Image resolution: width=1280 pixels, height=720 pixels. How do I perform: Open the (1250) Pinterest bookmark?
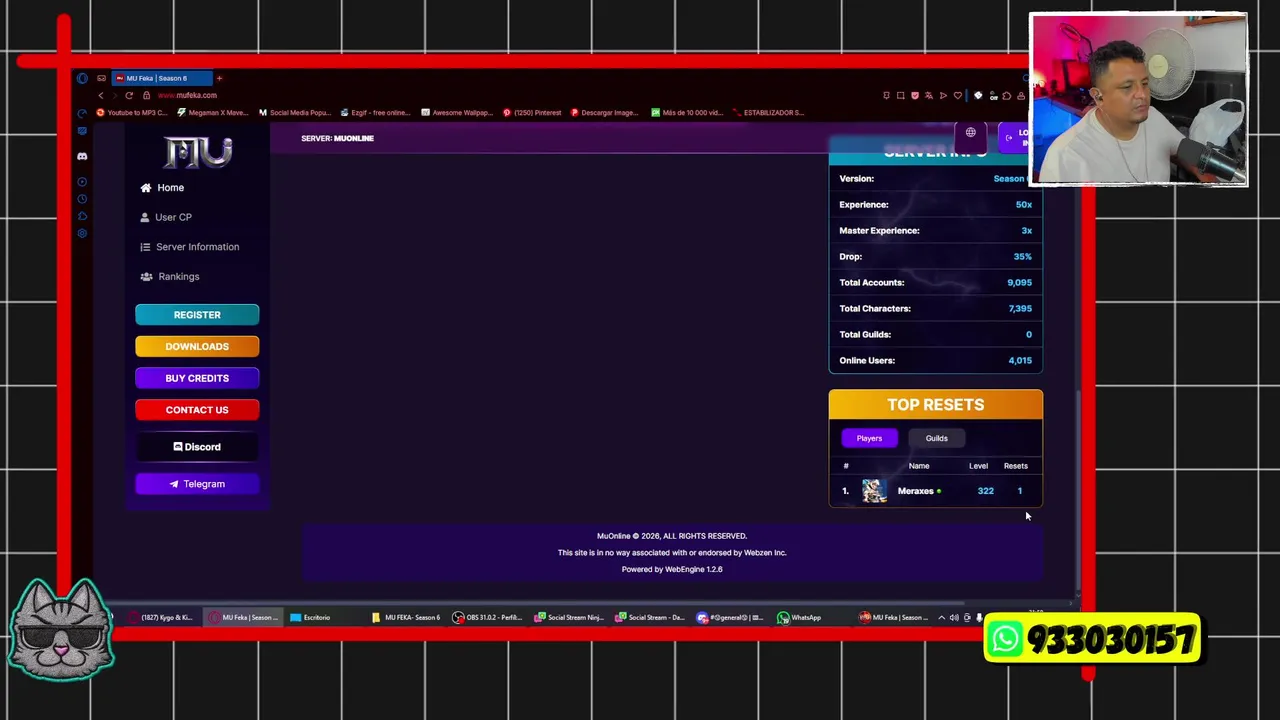pyautogui.click(x=532, y=113)
